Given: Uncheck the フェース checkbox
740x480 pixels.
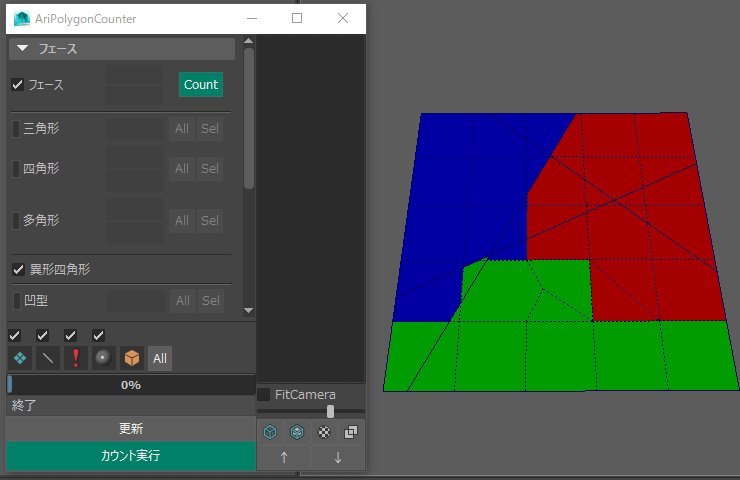Looking at the screenshot, I should pos(17,85).
